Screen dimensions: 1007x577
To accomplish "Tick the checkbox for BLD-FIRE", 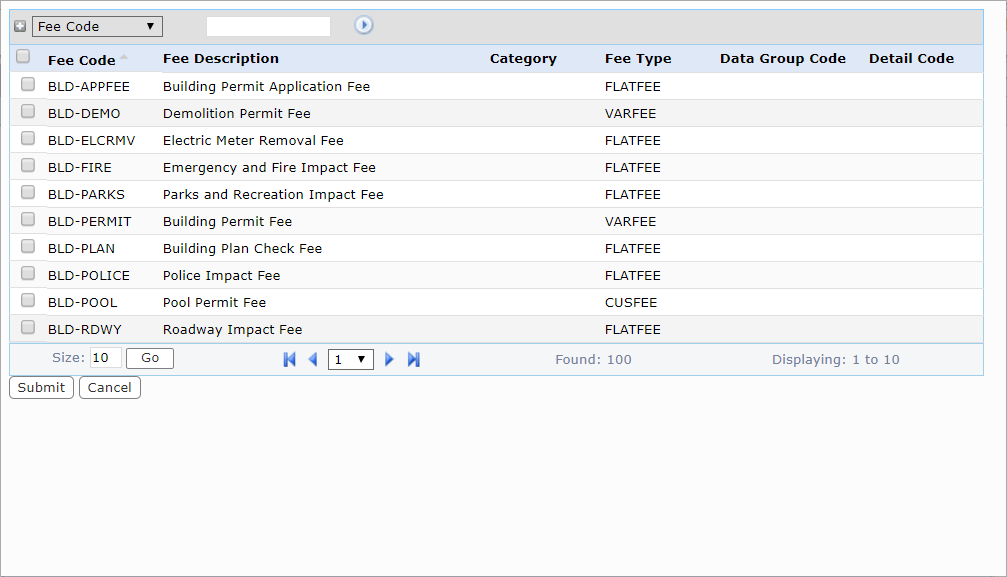I will click(28, 166).
